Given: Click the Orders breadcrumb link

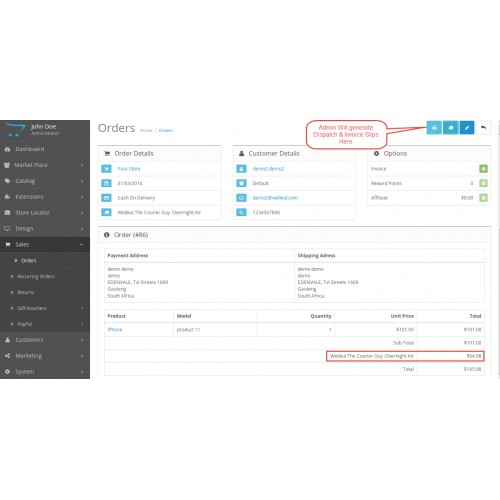Looking at the screenshot, I should [x=166, y=130].
